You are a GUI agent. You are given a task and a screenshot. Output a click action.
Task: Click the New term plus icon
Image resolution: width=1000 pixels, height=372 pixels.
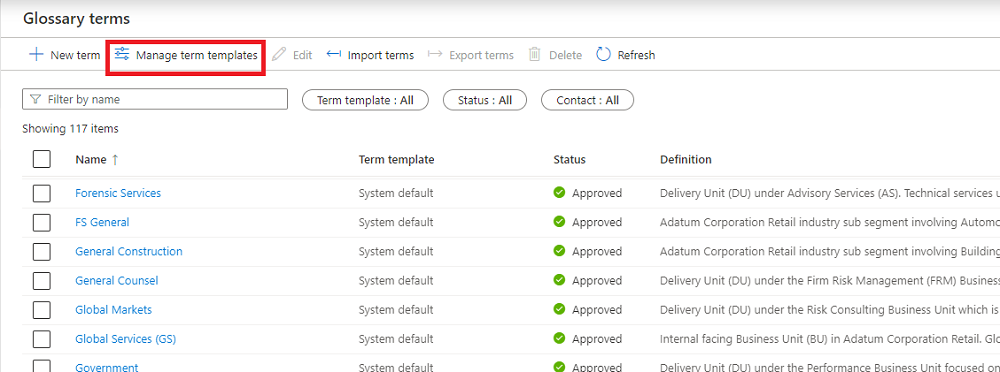coord(36,55)
